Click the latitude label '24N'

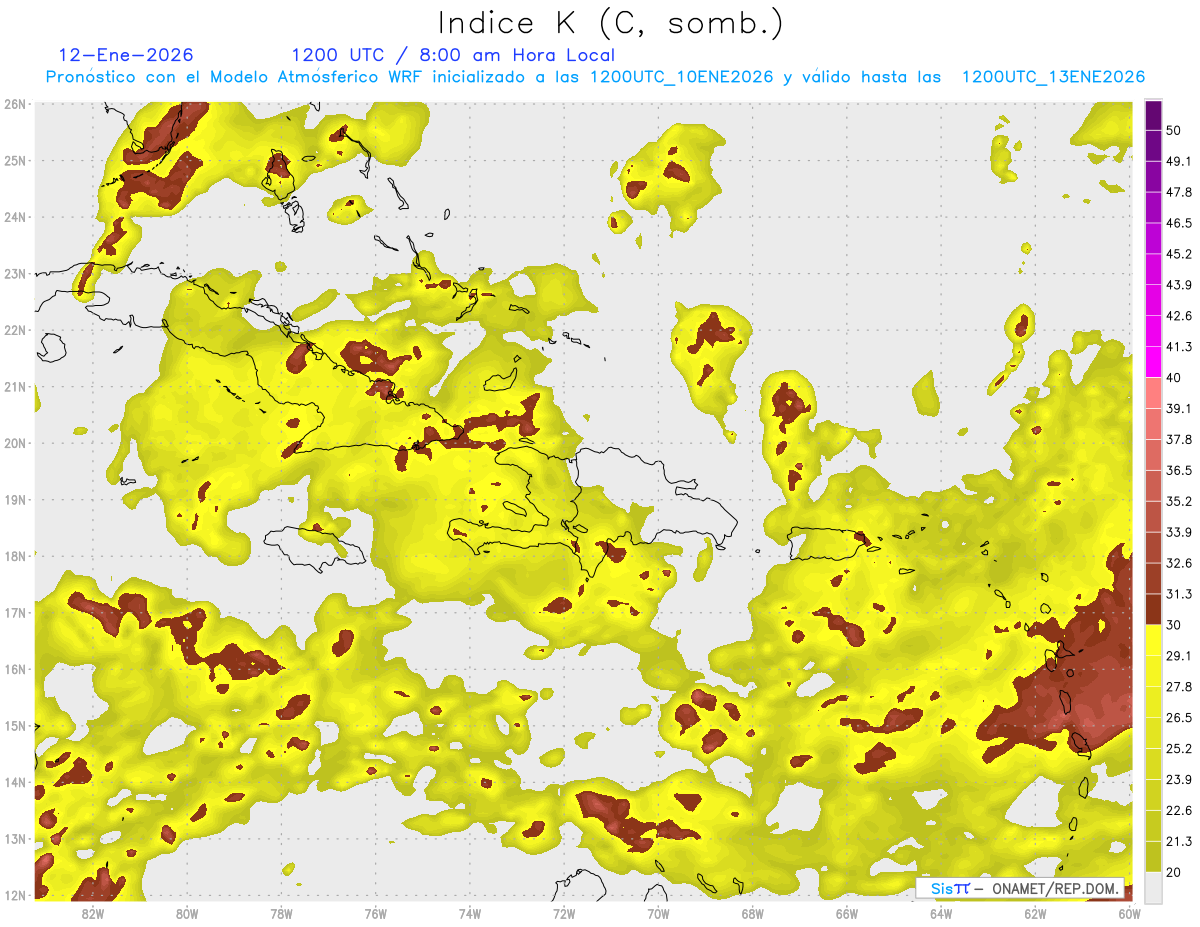click(x=15, y=217)
